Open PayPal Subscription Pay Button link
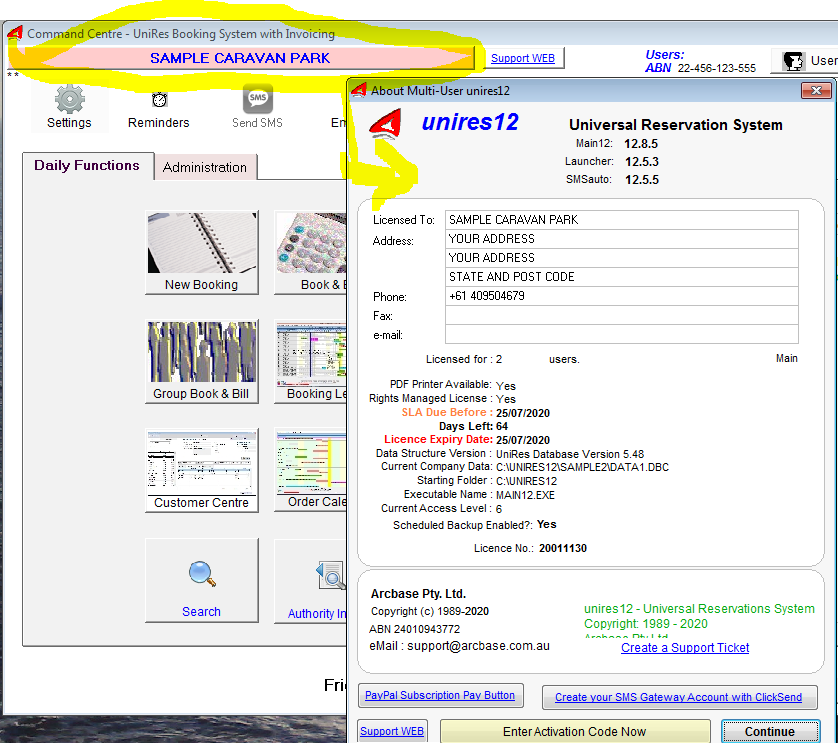The width and height of the screenshot is (838, 743). (440, 695)
